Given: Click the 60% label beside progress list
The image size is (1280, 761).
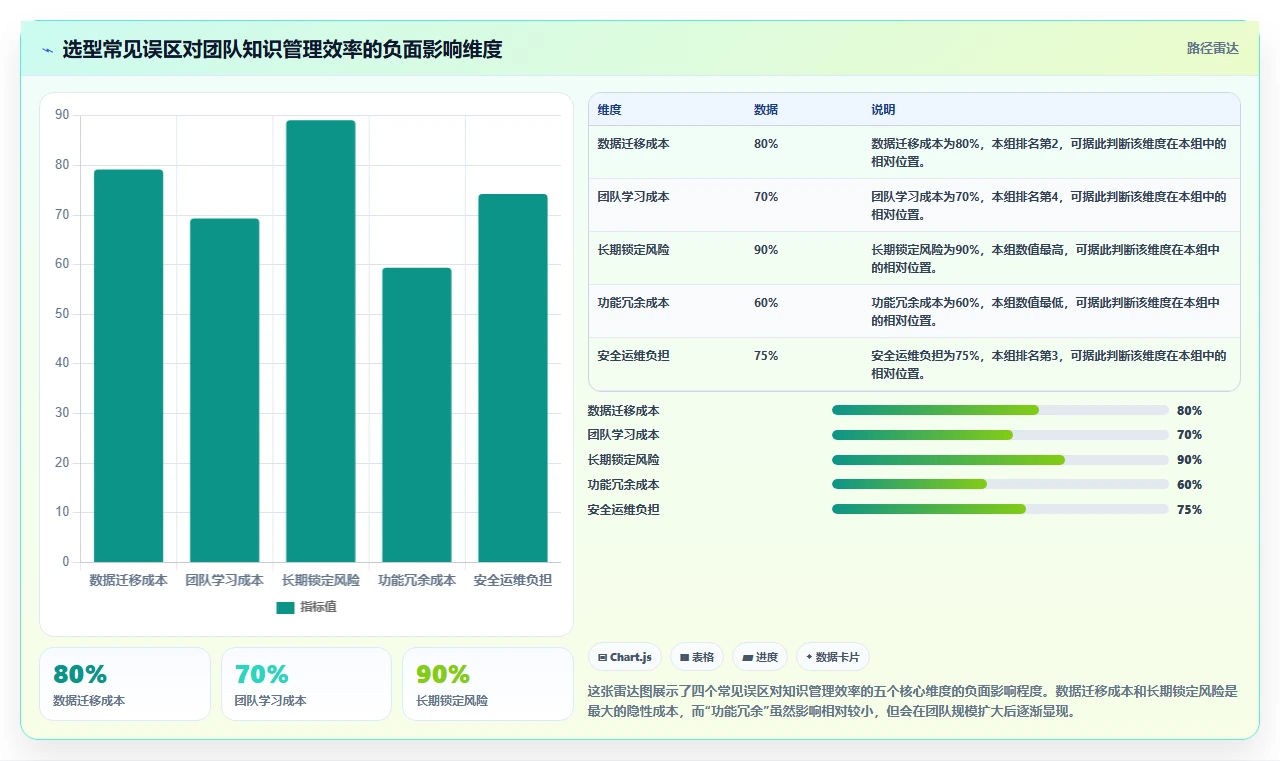Looking at the screenshot, I should coord(1189,485).
